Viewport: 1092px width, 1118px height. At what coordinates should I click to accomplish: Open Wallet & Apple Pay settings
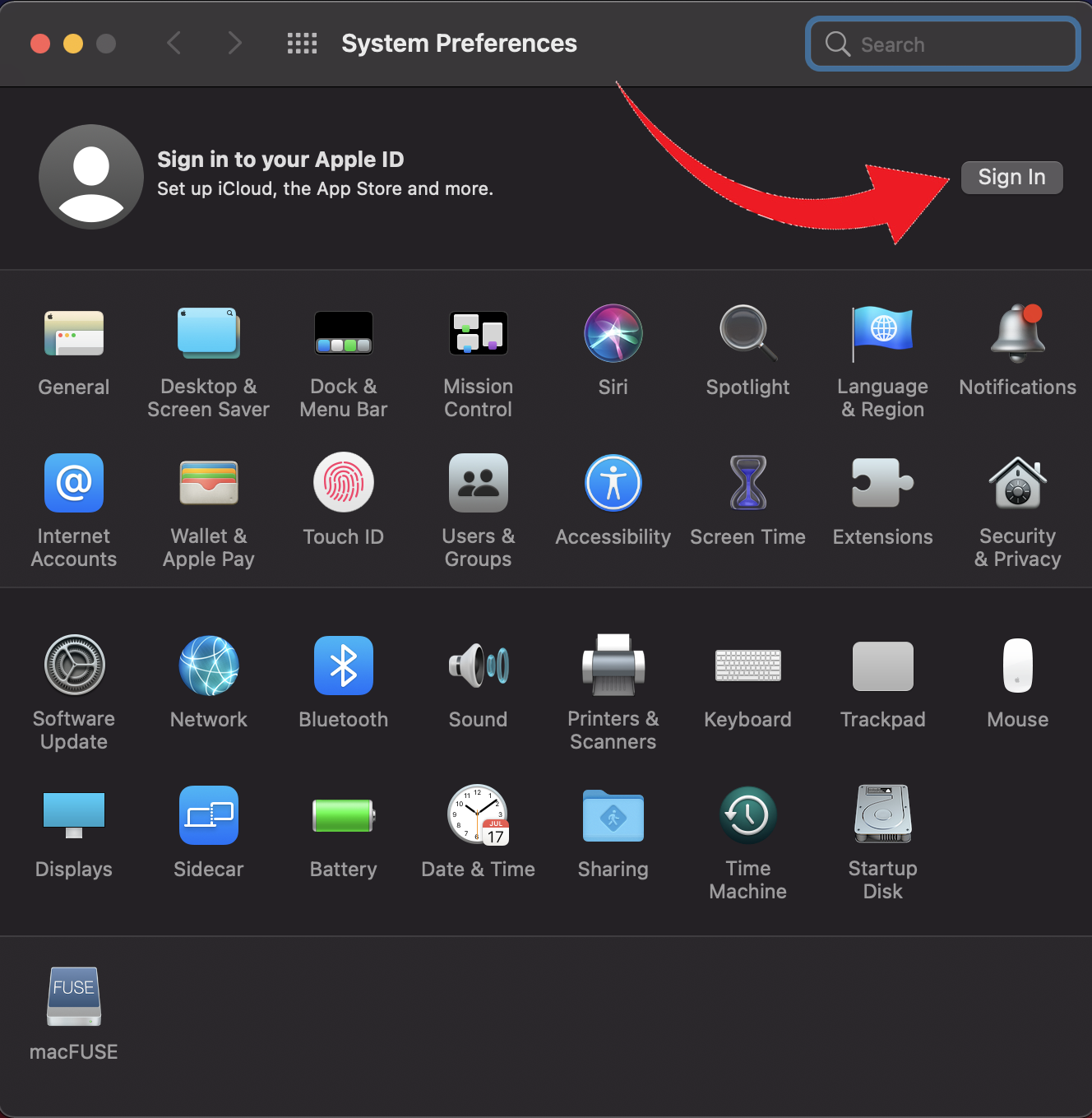pyautogui.click(x=209, y=484)
